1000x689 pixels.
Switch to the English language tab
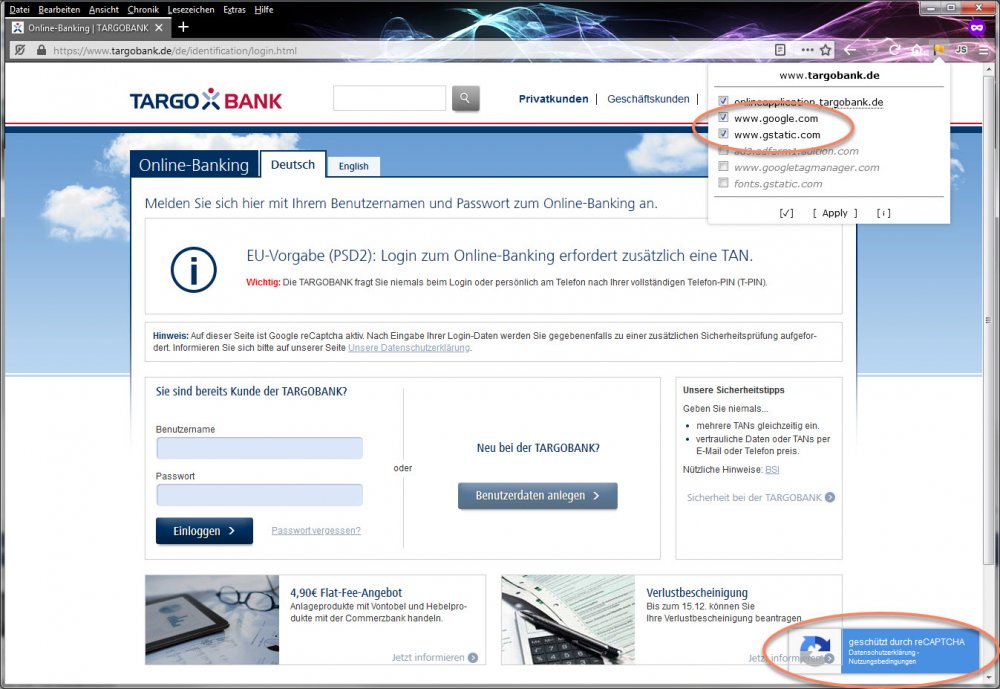click(x=353, y=166)
